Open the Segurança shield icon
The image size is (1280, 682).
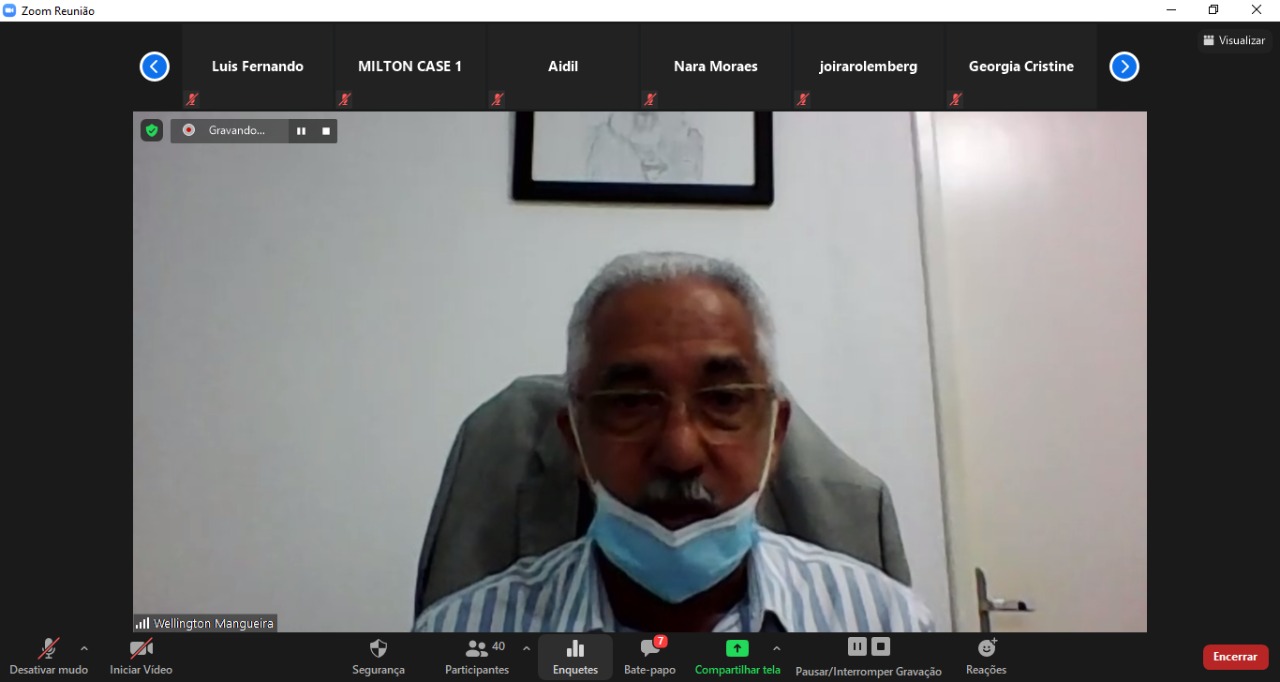tap(378, 656)
